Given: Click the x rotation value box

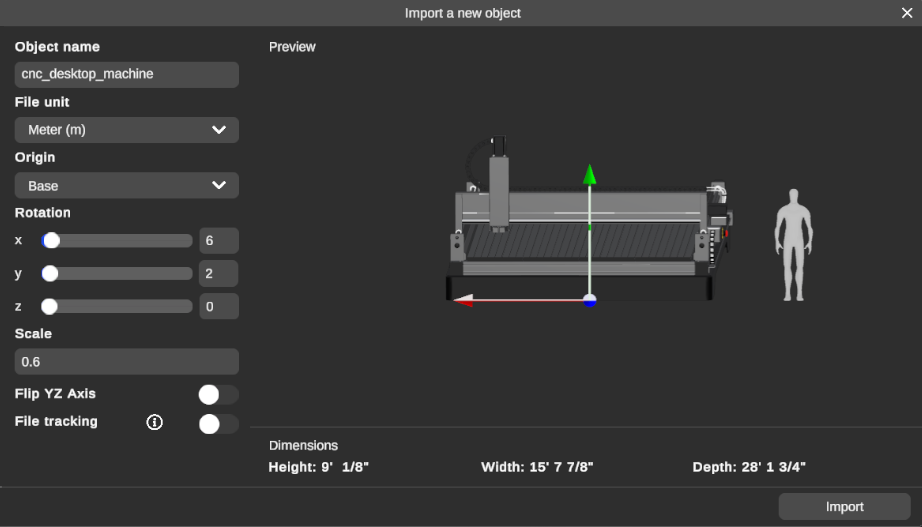Looking at the screenshot, I should pyautogui.click(x=218, y=241).
